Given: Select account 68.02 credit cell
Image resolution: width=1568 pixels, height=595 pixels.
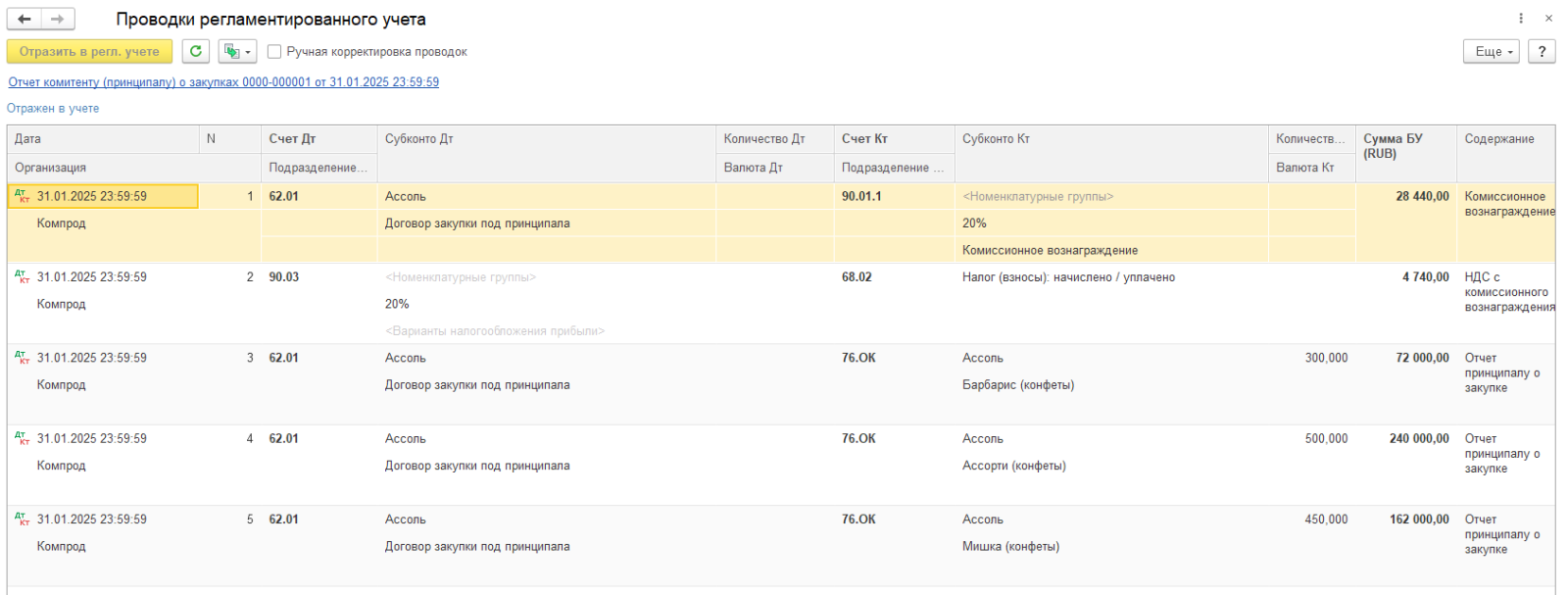Looking at the screenshot, I should 857,277.
